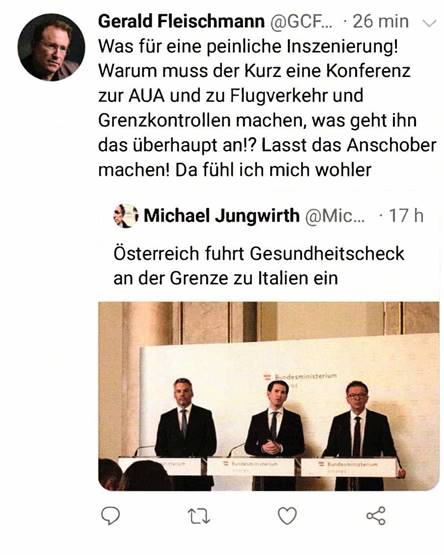Open the press conference photo
Image resolution: width=444 pixels, height=555 pixels.
click(x=269, y=396)
